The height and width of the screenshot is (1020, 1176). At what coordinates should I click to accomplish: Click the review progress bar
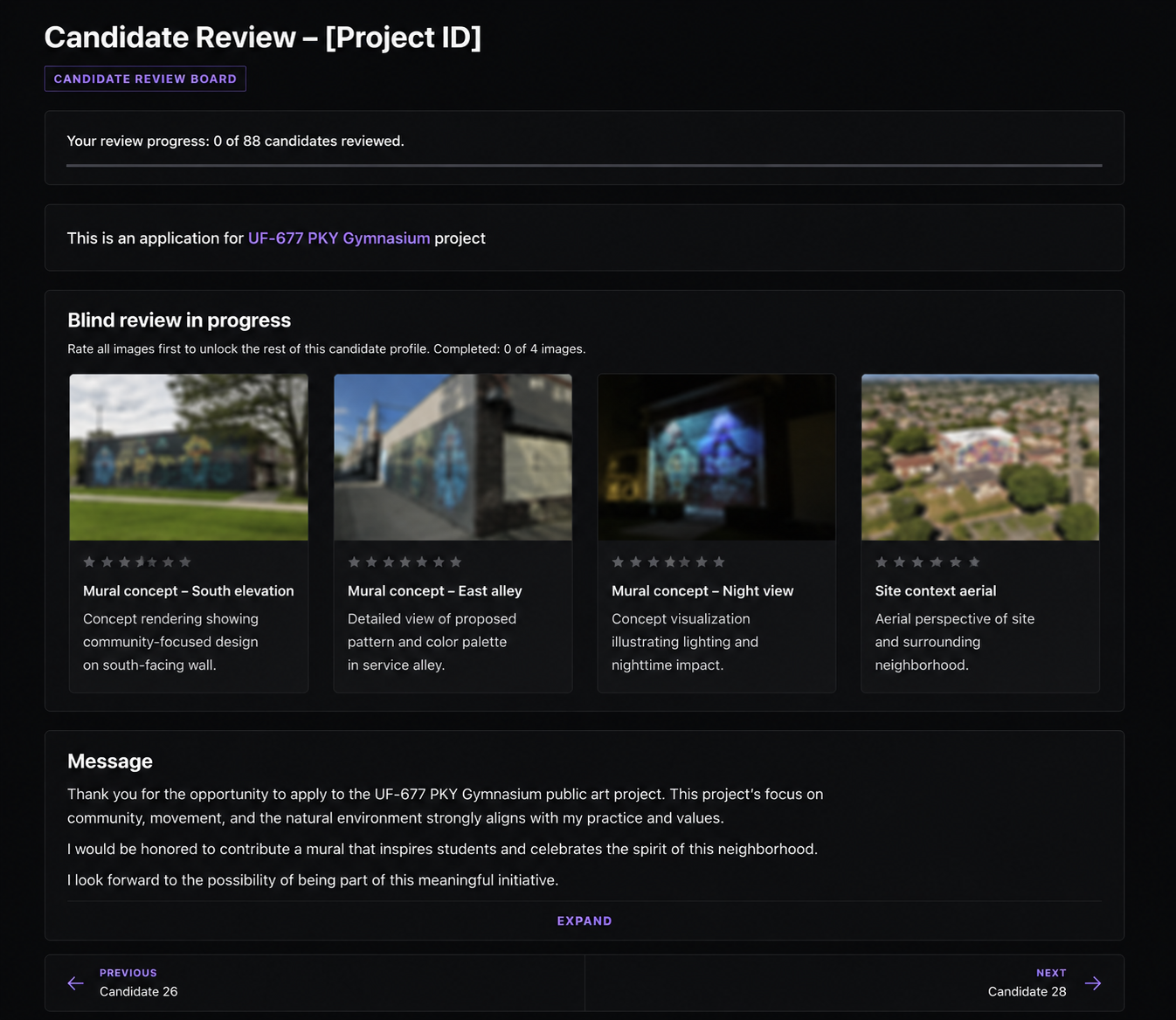pos(585,165)
